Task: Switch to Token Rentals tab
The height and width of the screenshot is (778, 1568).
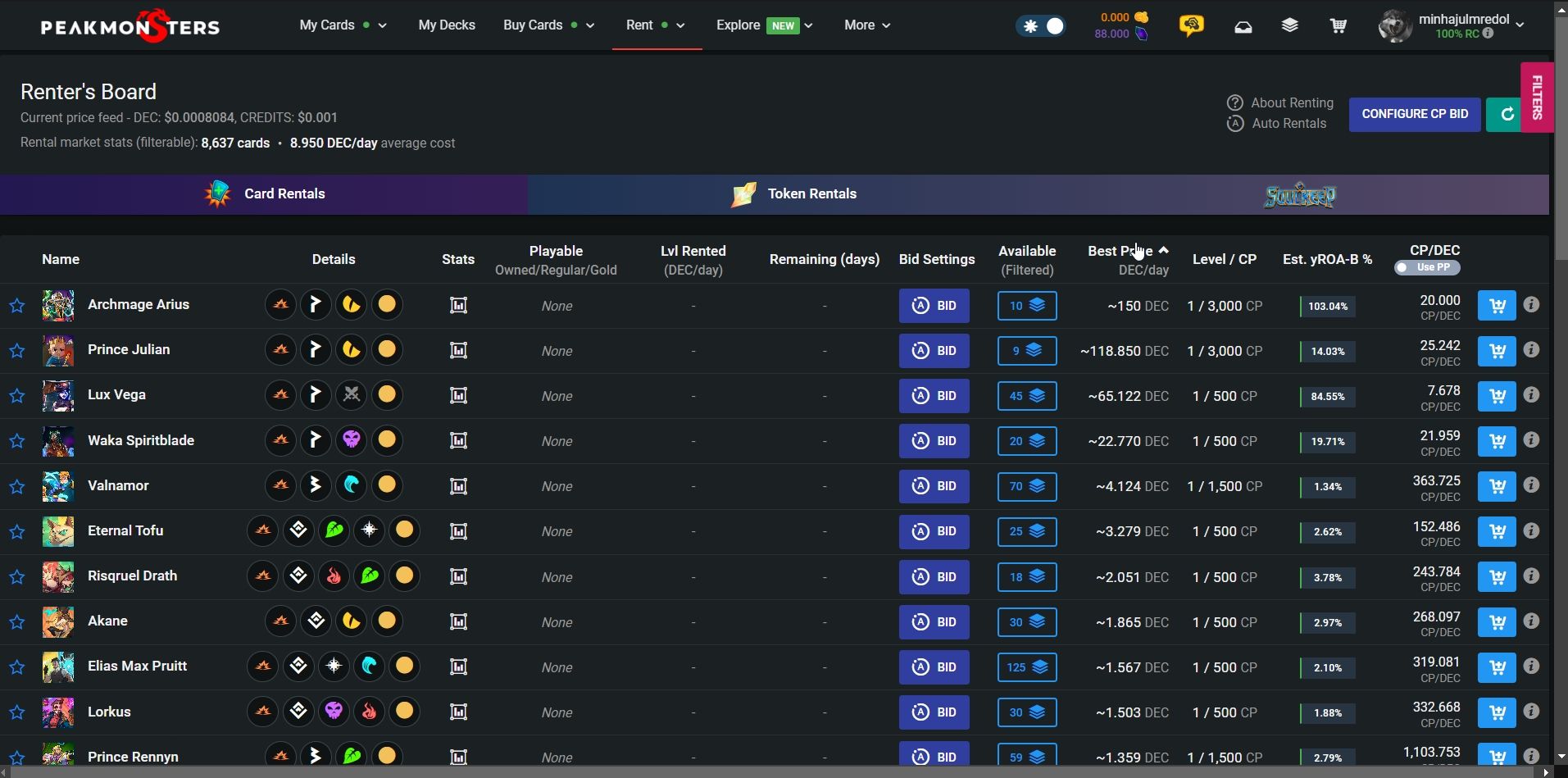Action: [x=793, y=194]
